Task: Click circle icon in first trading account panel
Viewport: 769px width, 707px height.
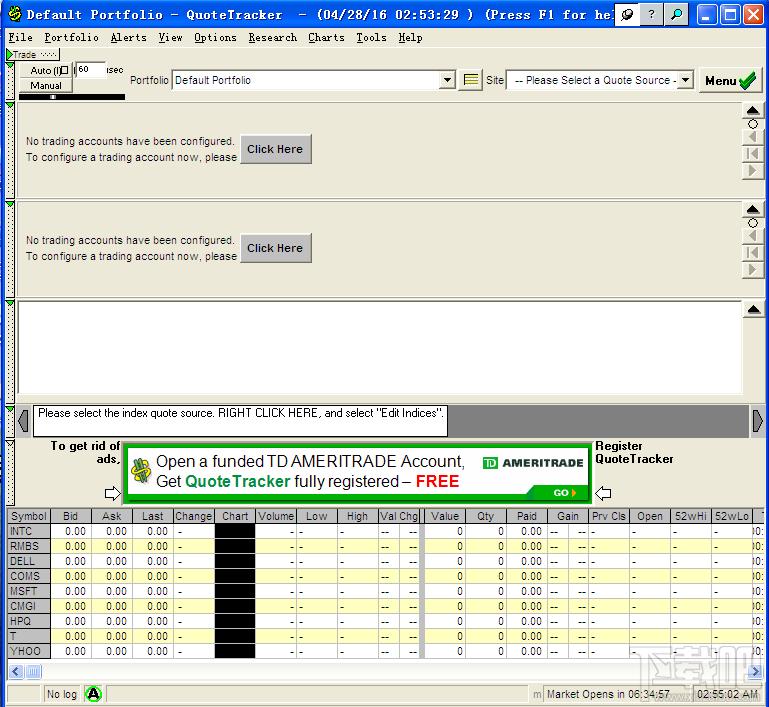Action: 753,124
